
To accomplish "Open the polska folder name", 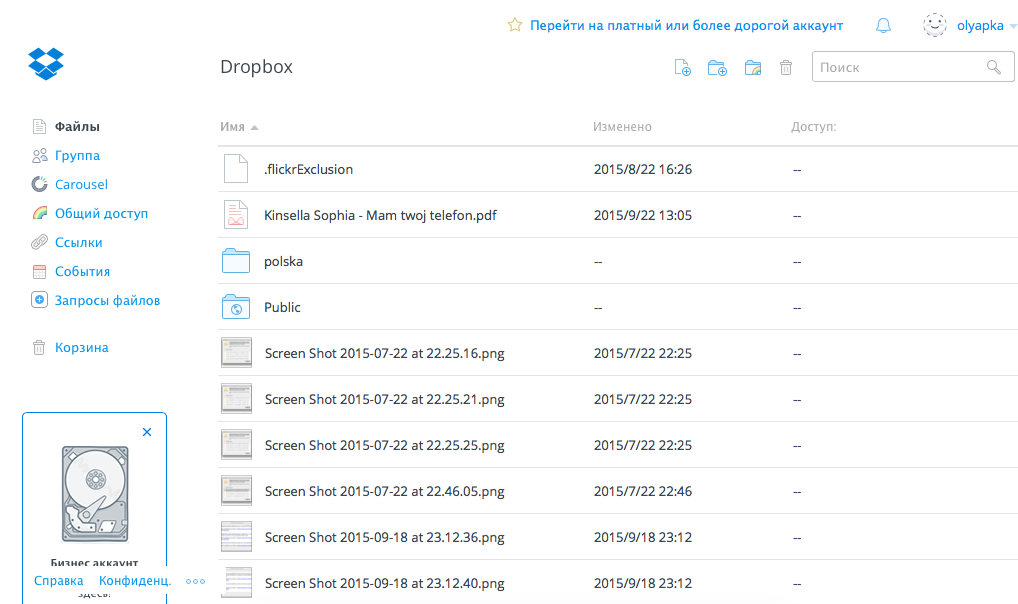I will 284,262.
